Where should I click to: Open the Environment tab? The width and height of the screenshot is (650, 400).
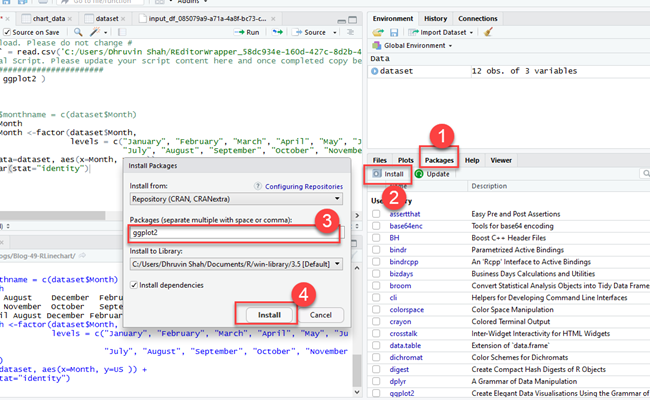coord(393,18)
